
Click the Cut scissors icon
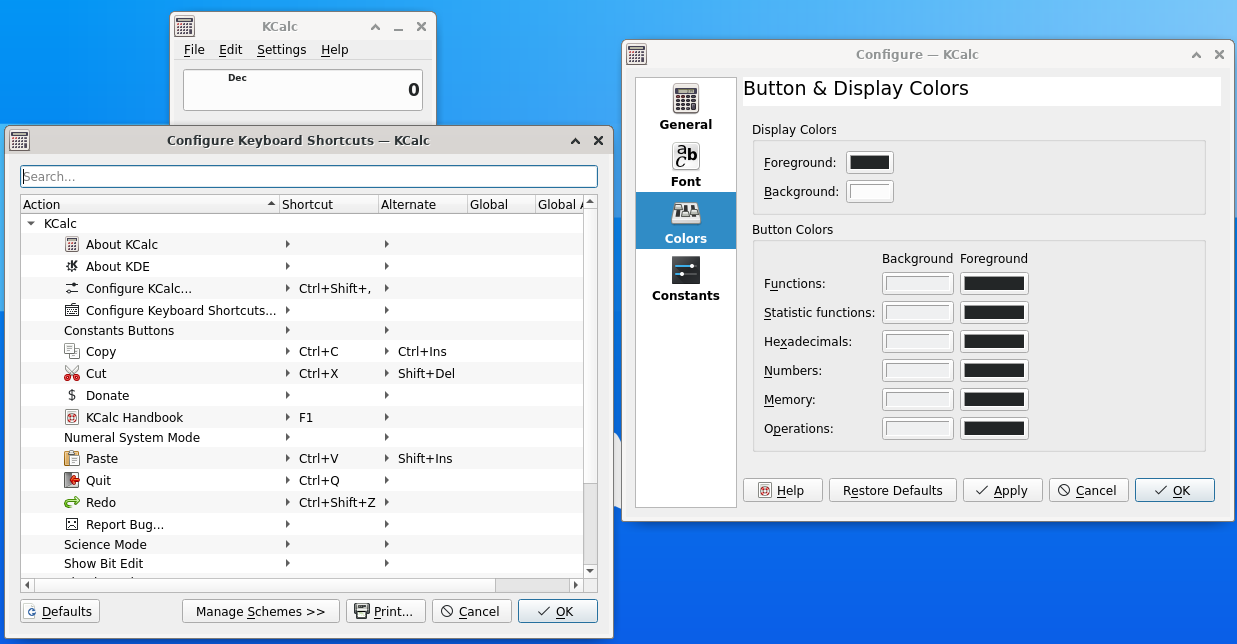coord(72,373)
